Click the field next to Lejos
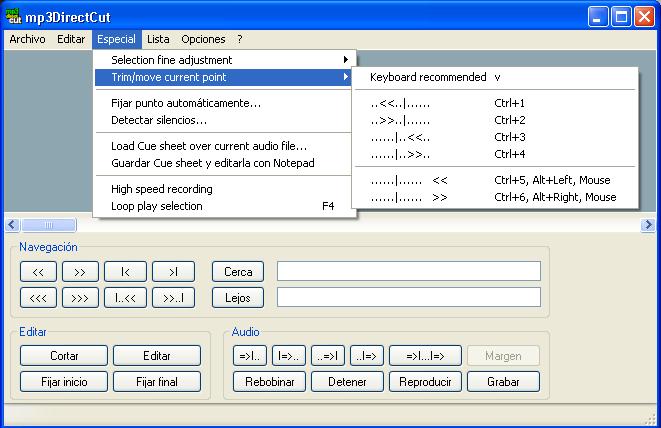Viewport: 661px width, 428px height. 408,297
